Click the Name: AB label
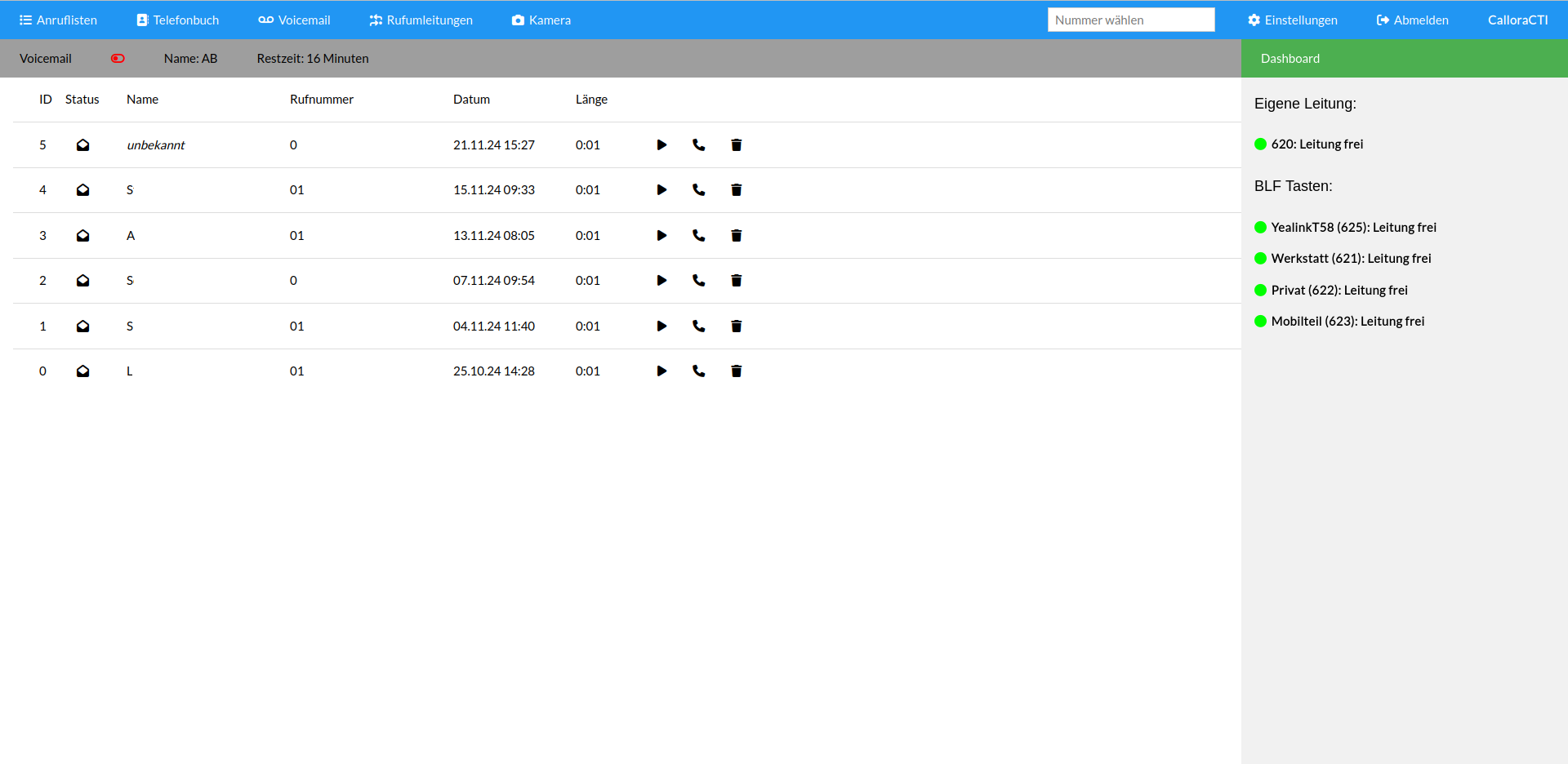The width and height of the screenshot is (1568, 764). 191,59
